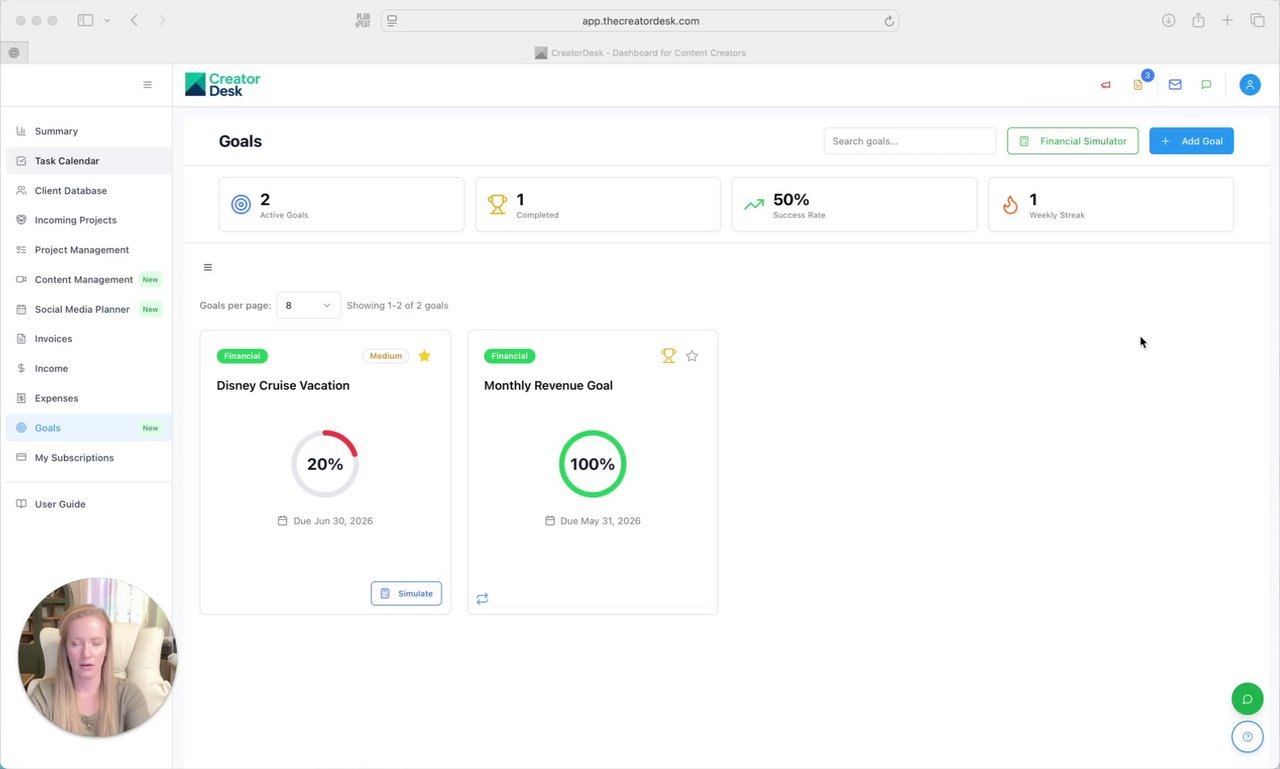Image resolution: width=1280 pixels, height=769 pixels.
Task: Go back in Safari history
Action: pyautogui.click(x=134, y=20)
